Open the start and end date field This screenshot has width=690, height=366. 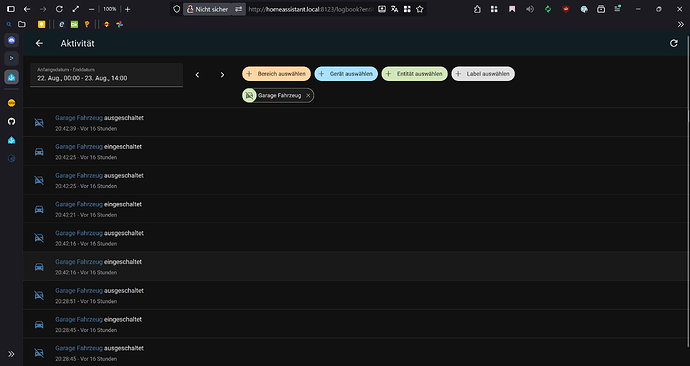(106, 75)
